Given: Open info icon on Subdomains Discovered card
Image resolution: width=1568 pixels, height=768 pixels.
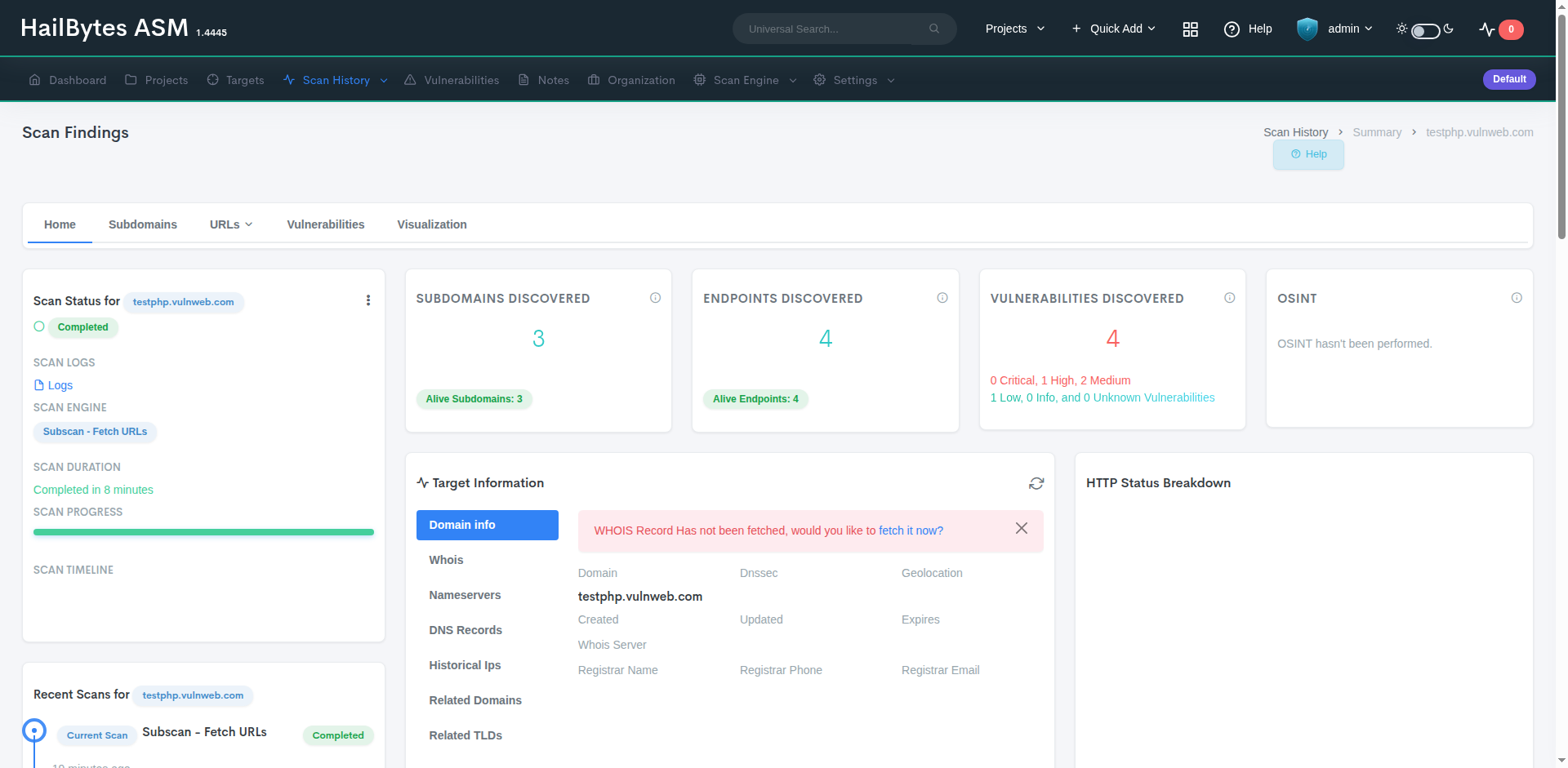Looking at the screenshot, I should pos(655,298).
